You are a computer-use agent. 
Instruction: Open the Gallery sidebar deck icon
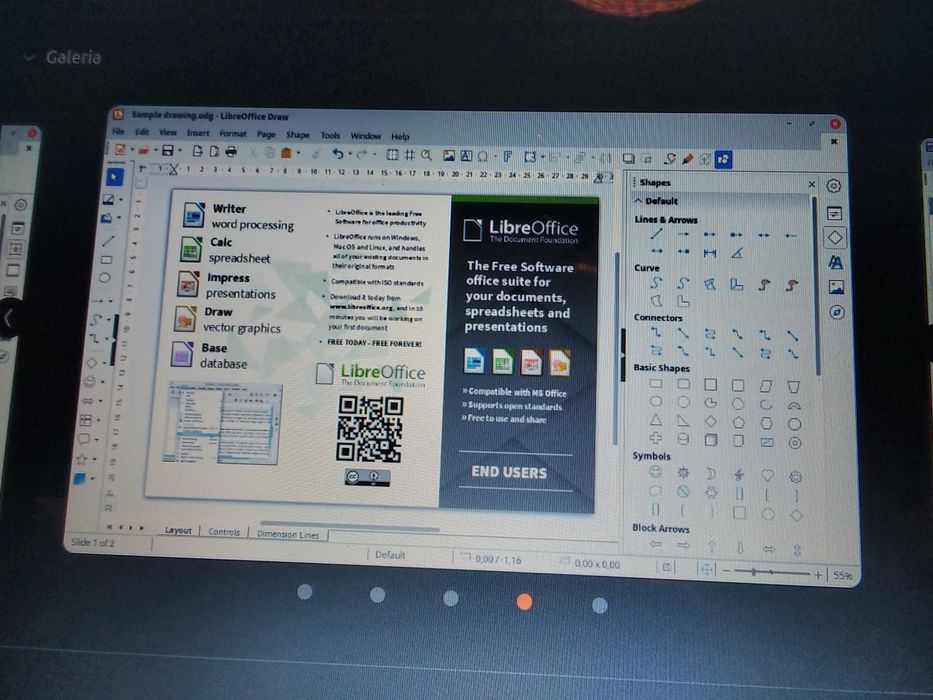pos(836,288)
